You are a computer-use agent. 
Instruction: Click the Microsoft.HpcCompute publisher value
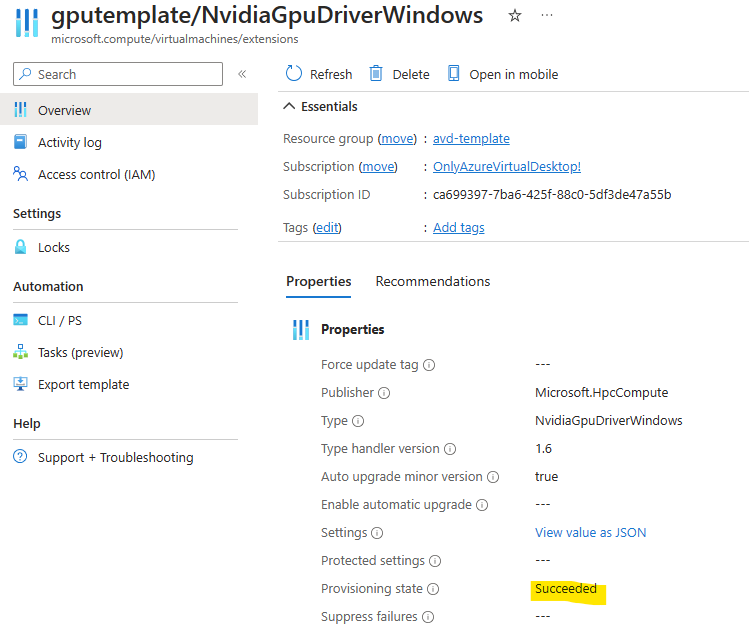pyautogui.click(x=601, y=393)
